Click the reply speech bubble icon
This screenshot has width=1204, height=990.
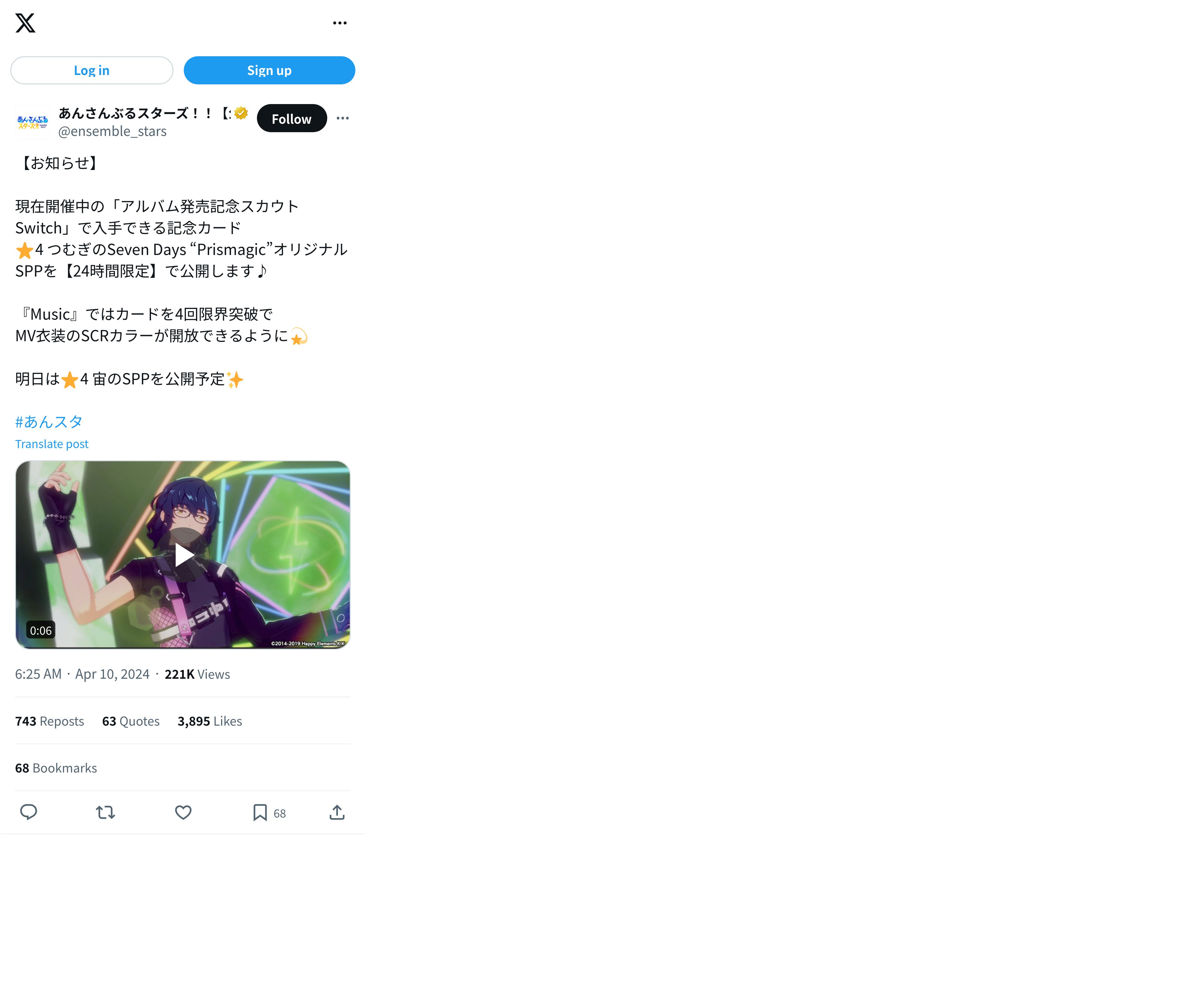pyautogui.click(x=28, y=812)
